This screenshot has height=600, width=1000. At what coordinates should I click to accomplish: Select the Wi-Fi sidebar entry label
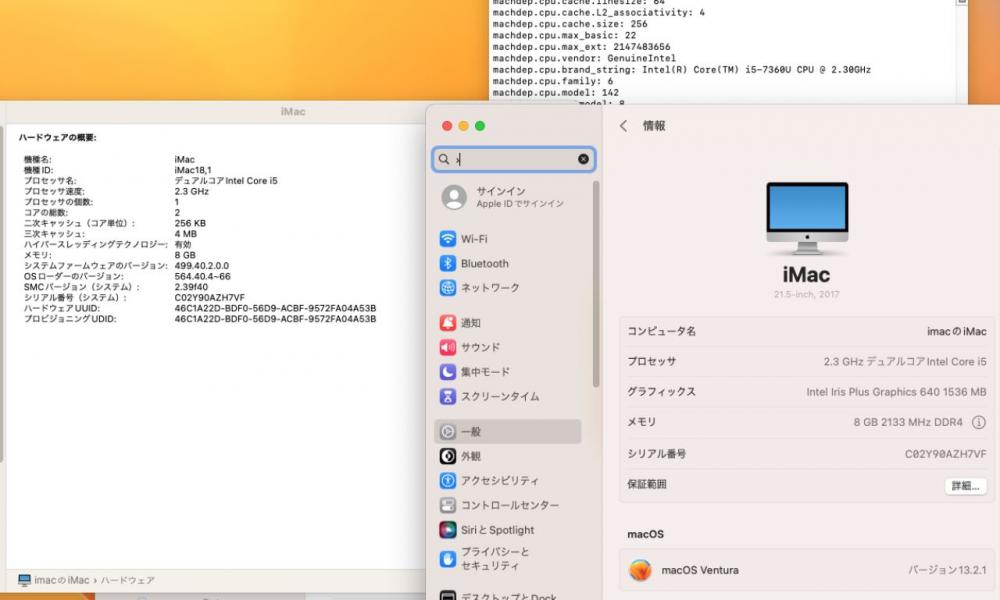click(474, 239)
